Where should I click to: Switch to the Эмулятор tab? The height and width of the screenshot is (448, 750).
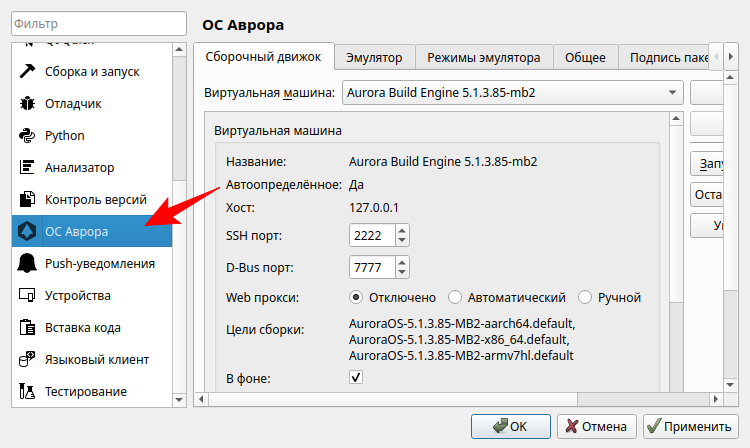coord(375,58)
